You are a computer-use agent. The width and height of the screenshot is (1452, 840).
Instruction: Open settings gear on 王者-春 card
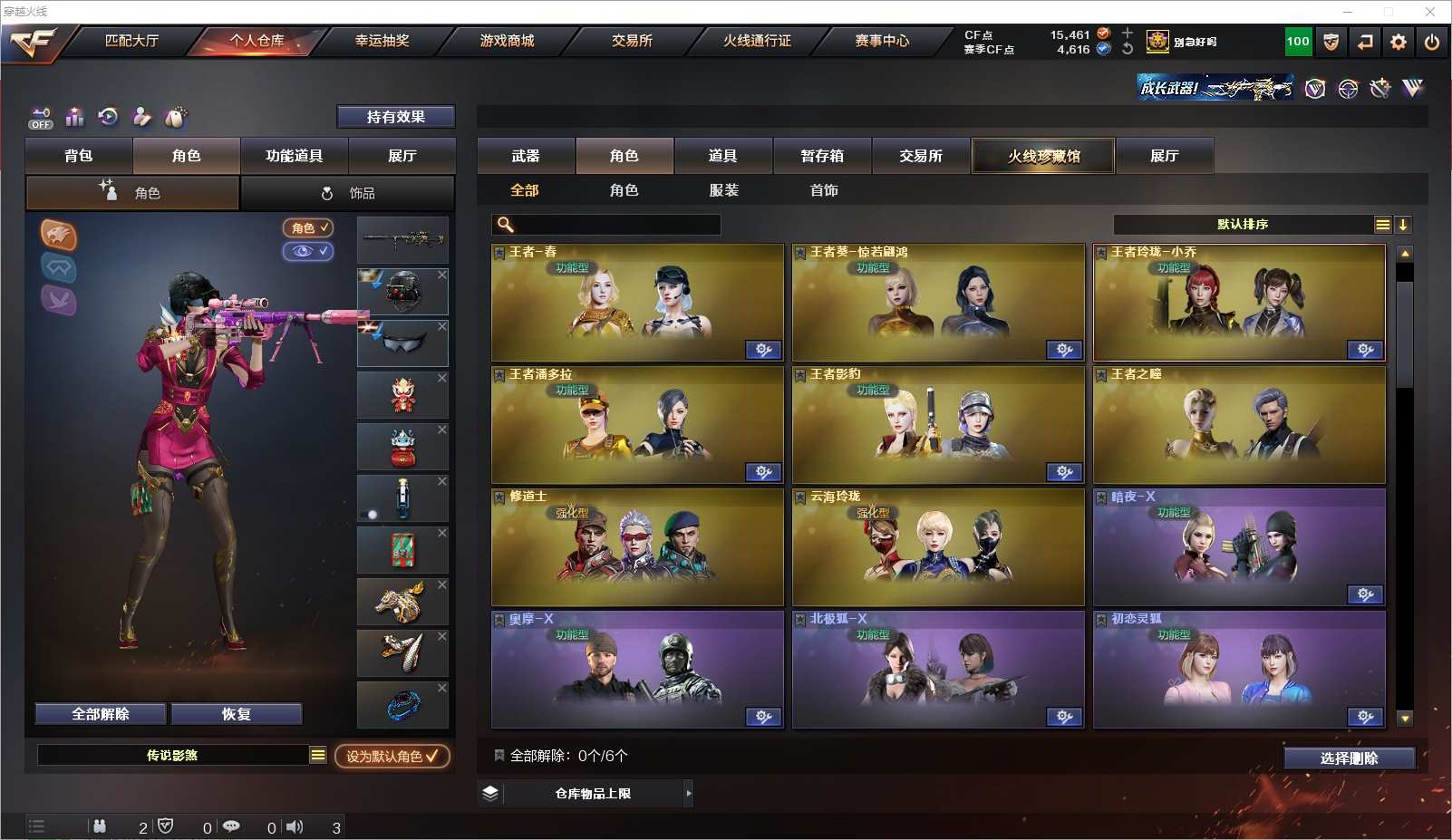pyautogui.click(x=763, y=350)
